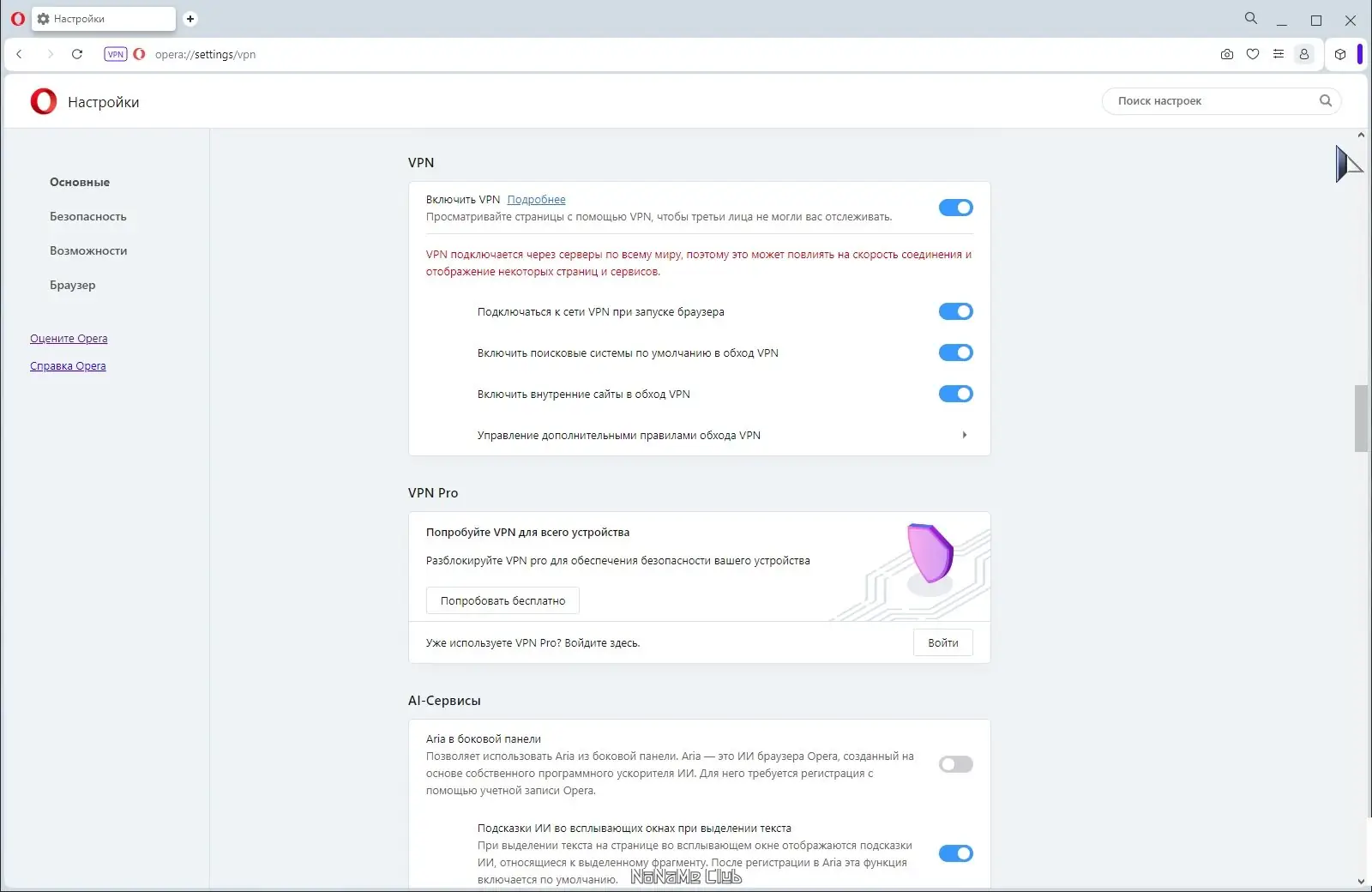Viewport: 1372px width, 892px height.
Task: Open the Opera main menu
Action: 17,18
